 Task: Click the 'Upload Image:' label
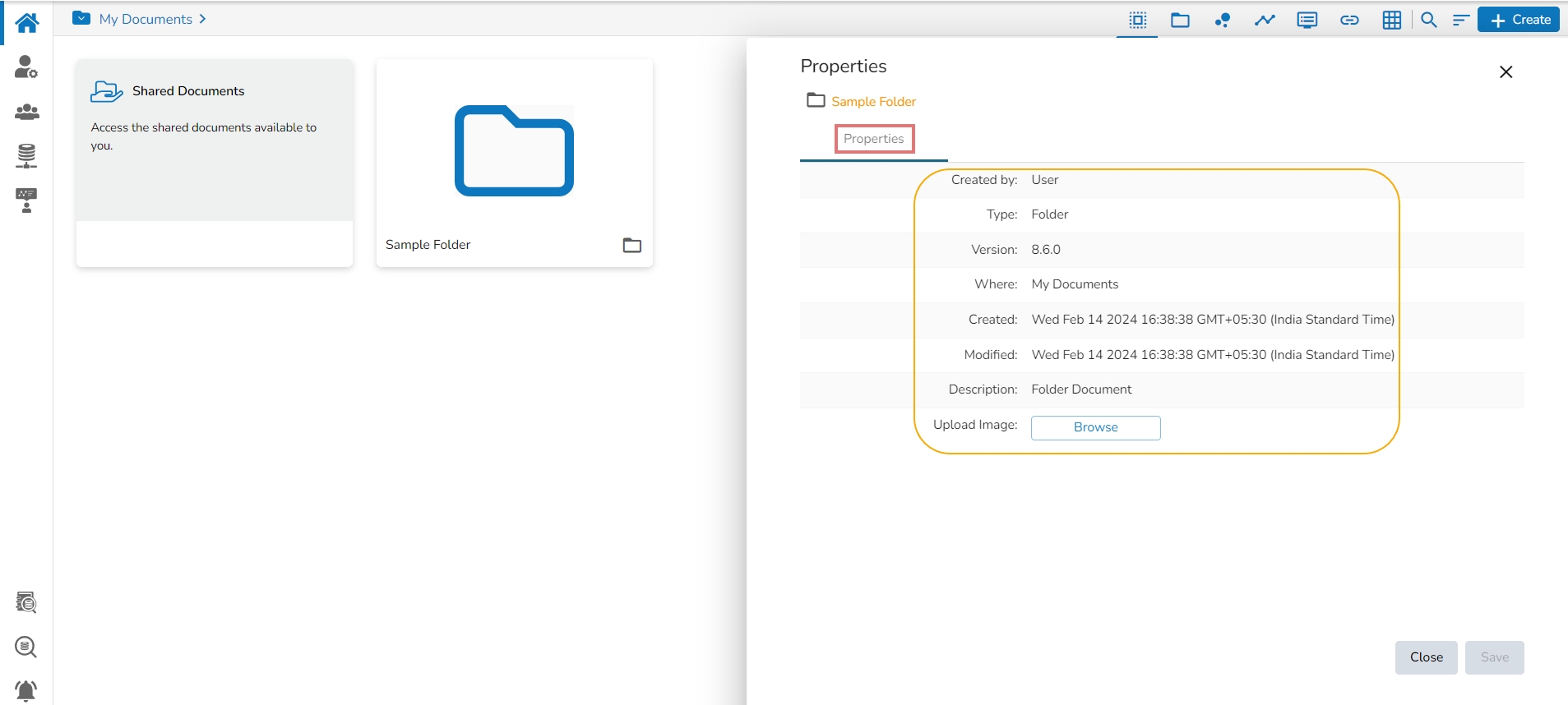pos(975,424)
